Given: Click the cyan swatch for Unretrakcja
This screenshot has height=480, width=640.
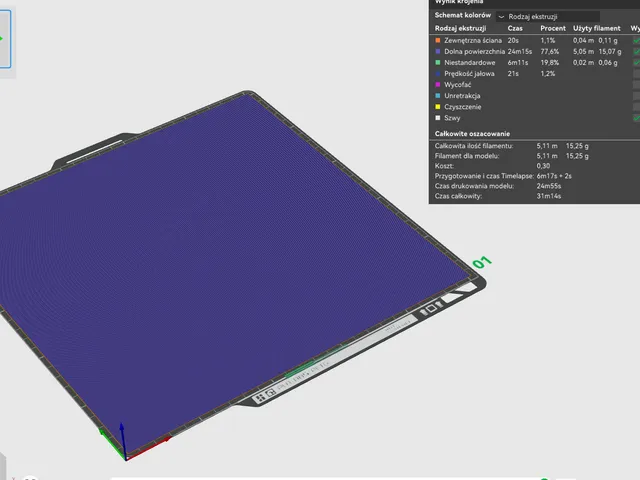Looking at the screenshot, I should click(438, 96).
